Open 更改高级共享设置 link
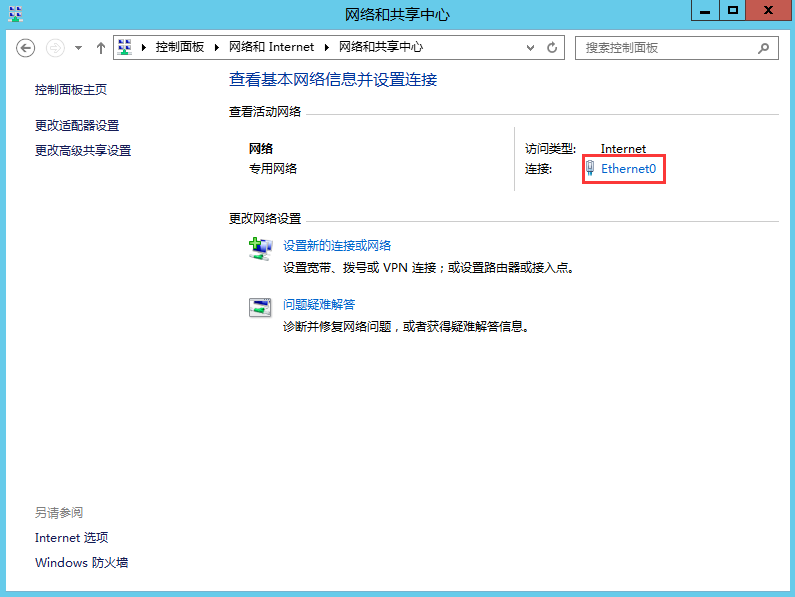The image size is (795, 597). (83, 150)
